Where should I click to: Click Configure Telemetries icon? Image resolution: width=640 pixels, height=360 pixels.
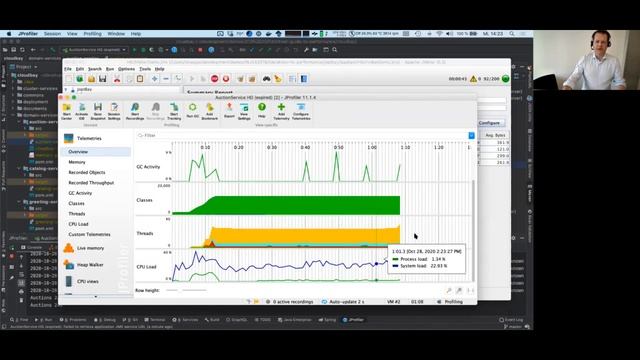pos(301,111)
